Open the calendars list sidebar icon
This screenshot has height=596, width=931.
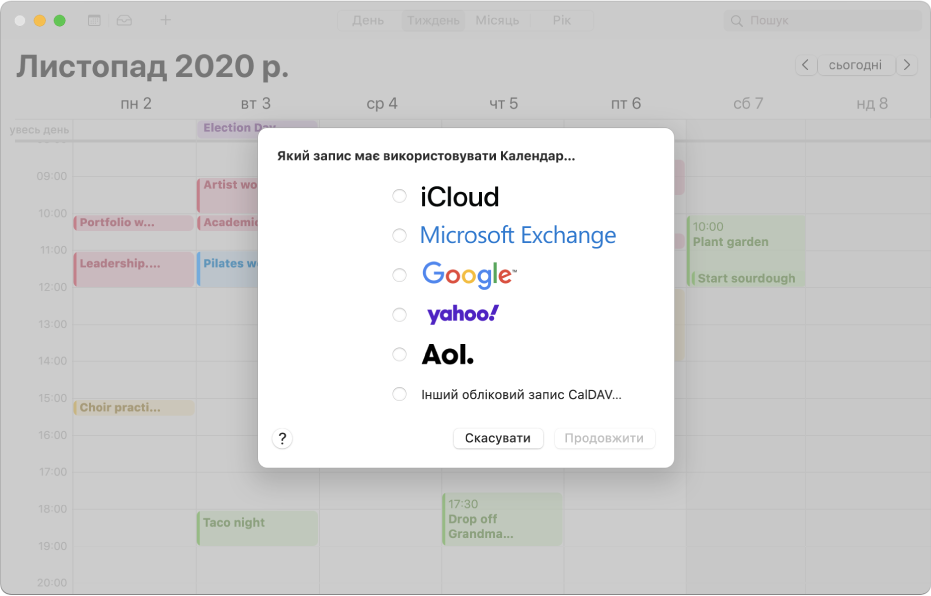click(x=94, y=20)
